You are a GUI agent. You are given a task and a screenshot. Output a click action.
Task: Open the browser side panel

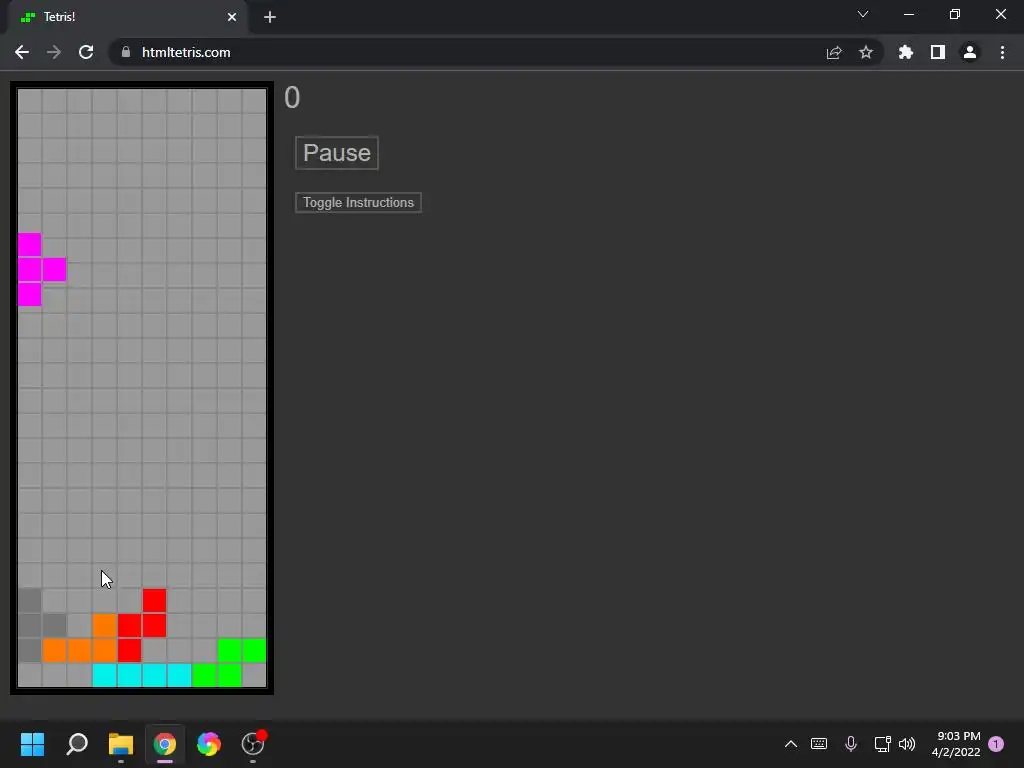coord(938,52)
